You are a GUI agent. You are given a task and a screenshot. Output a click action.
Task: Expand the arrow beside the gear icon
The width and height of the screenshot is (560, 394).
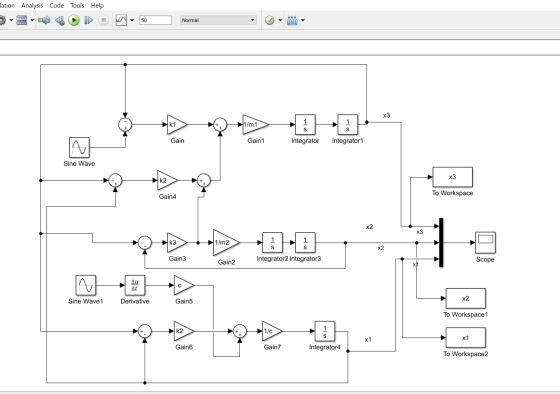click(x=11, y=20)
